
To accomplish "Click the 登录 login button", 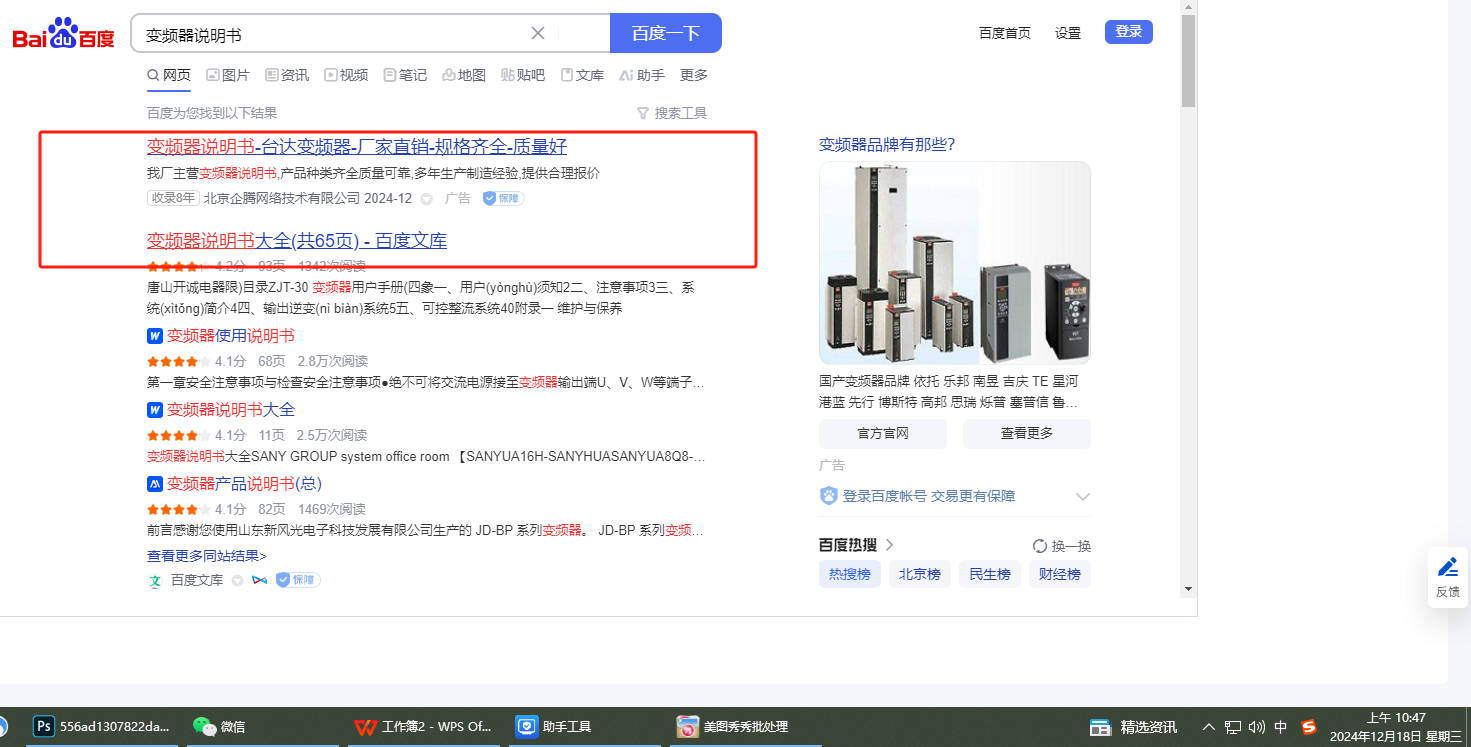I will tap(1128, 32).
